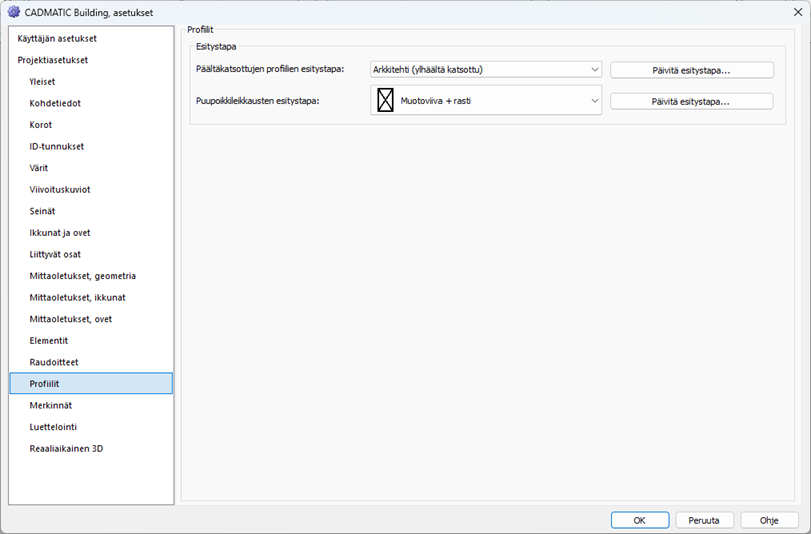Click the crossed-box Muotoviiva + rasti icon
This screenshot has height=534, width=811.
(385, 100)
